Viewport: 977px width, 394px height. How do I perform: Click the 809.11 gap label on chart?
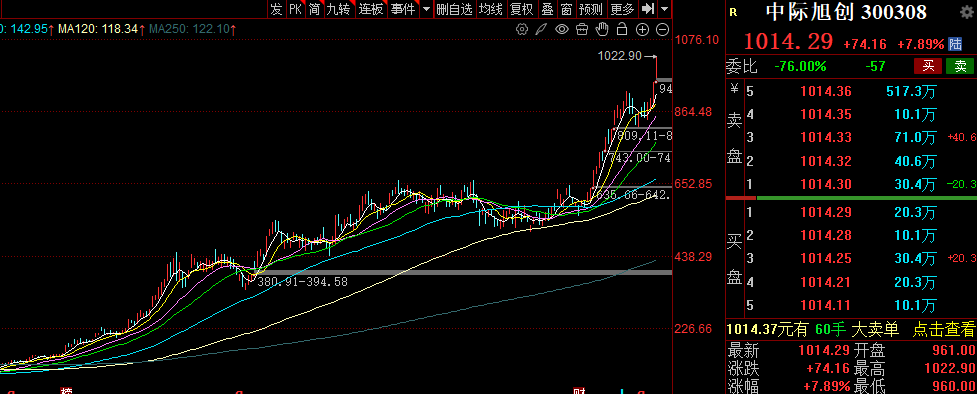[x=644, y=135]
